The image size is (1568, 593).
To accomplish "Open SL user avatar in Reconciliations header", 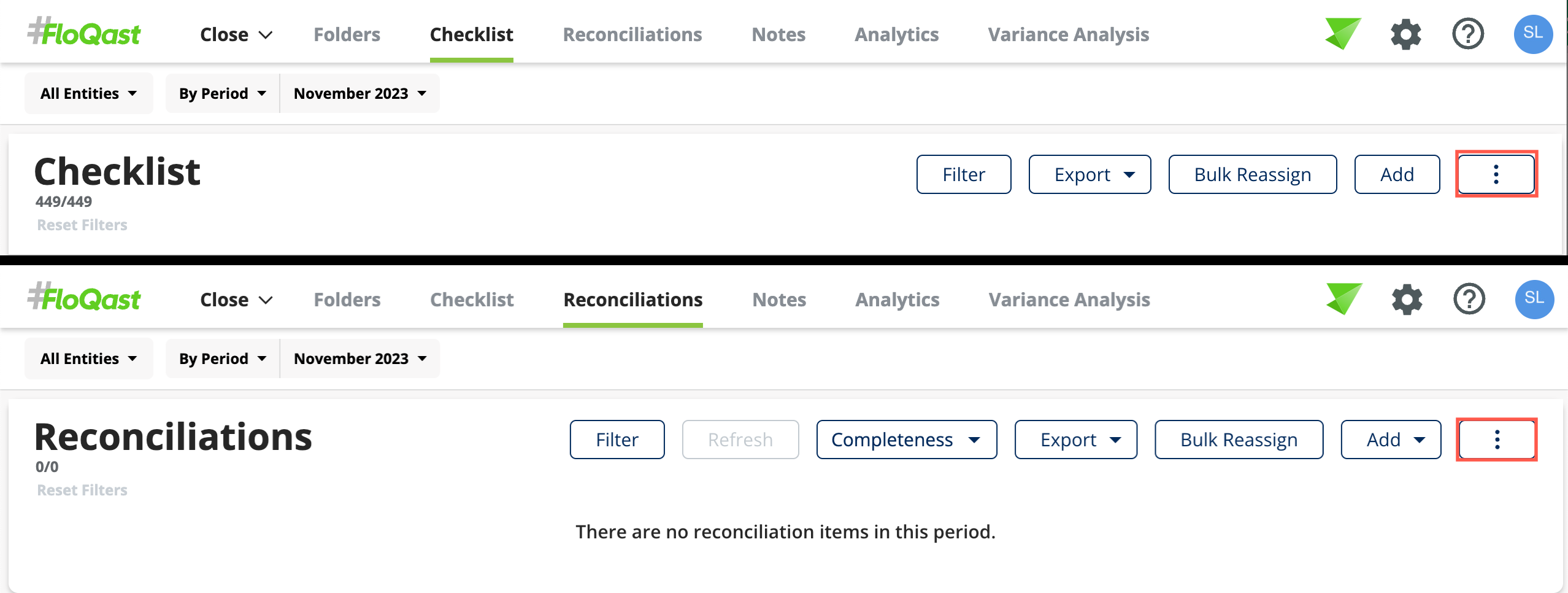I will coord(1534,299).
